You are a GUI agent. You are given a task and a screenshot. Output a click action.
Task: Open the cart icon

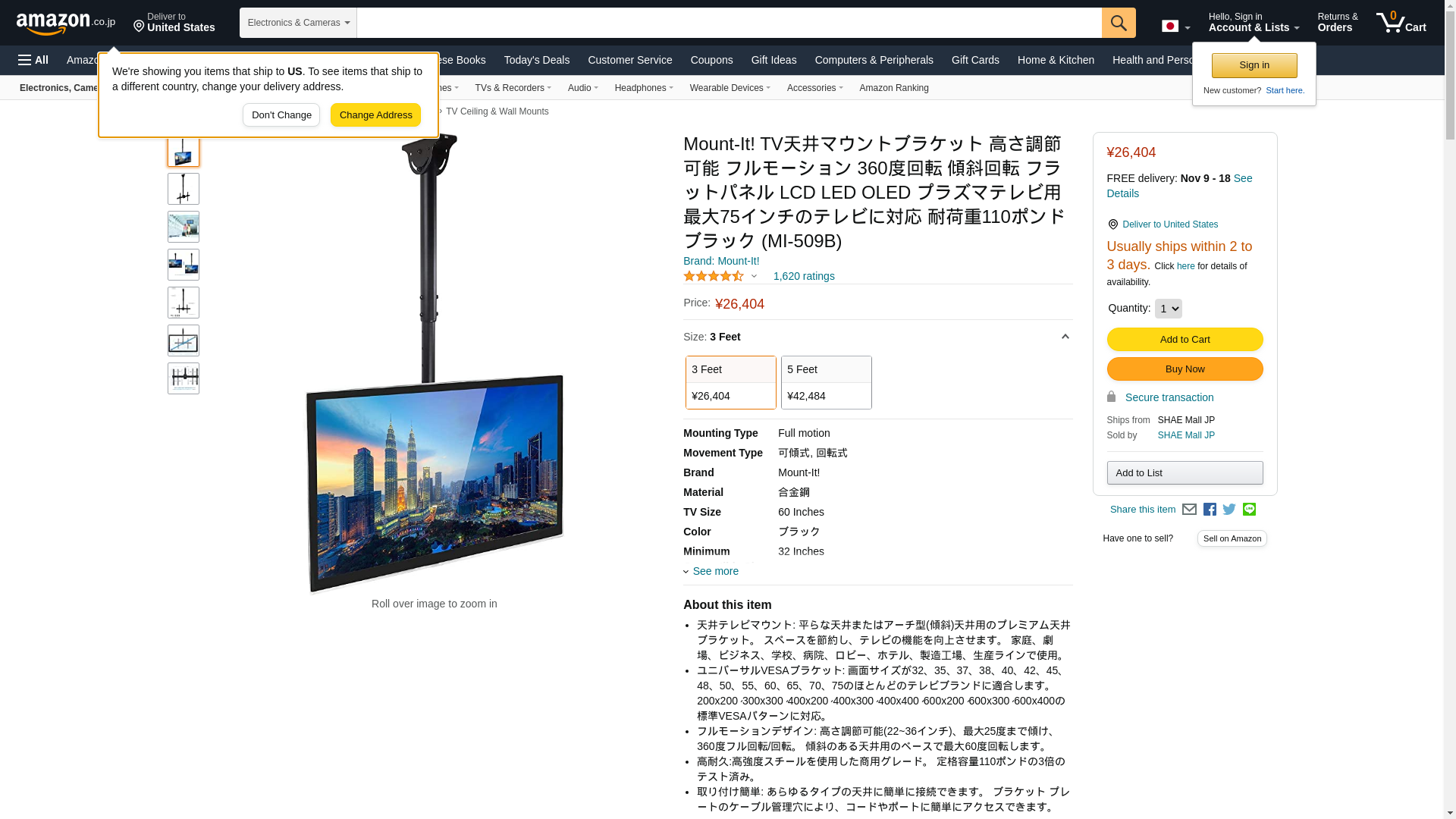coord(1401,22)
